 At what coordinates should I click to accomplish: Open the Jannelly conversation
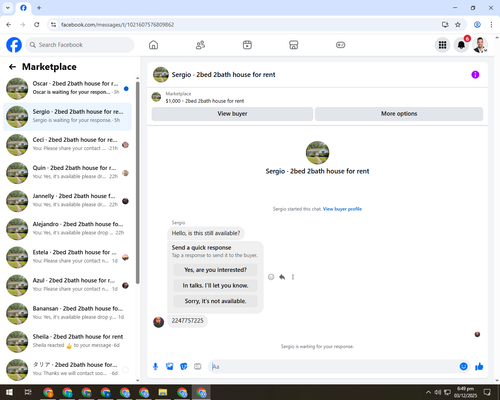[67, 201]
